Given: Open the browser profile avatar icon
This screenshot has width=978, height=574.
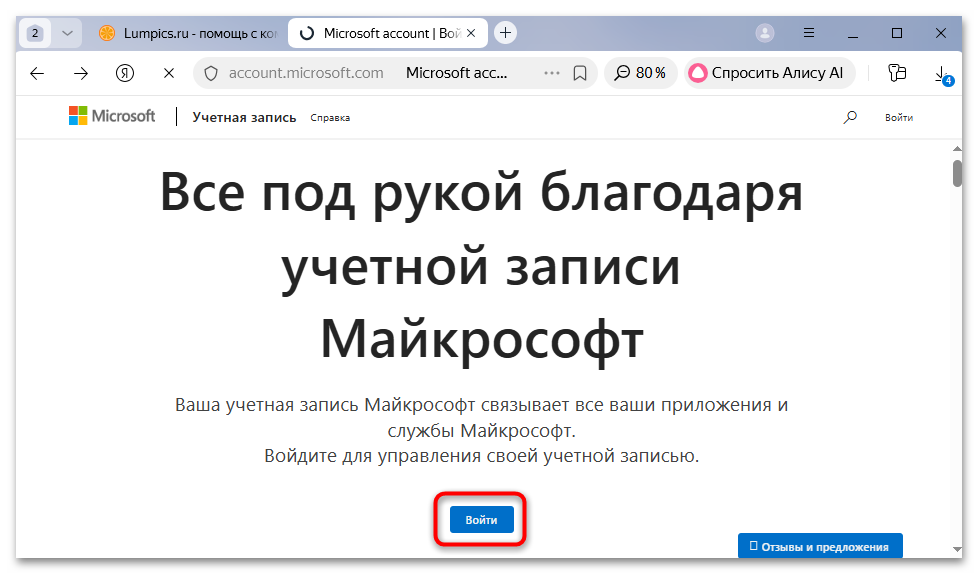Looking at the screenshot, I should (765, 33).
